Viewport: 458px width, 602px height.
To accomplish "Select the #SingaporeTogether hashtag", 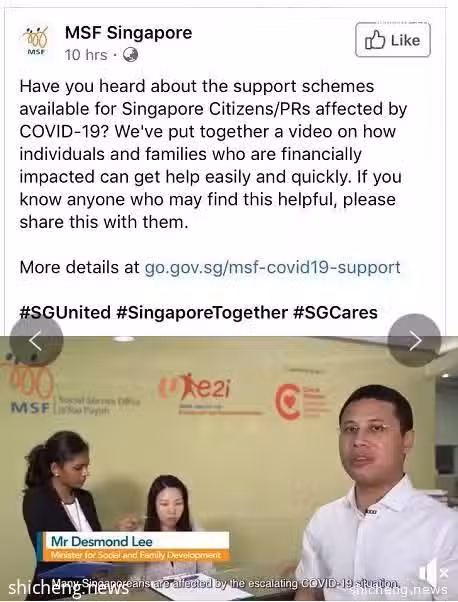I will point(202,312).
